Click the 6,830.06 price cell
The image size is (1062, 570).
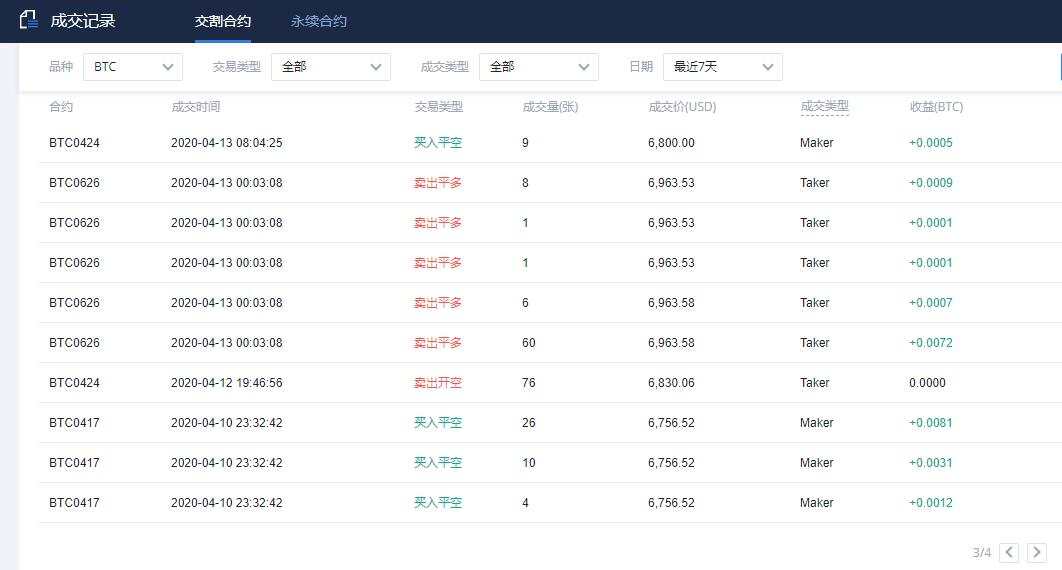pos(671,382)
